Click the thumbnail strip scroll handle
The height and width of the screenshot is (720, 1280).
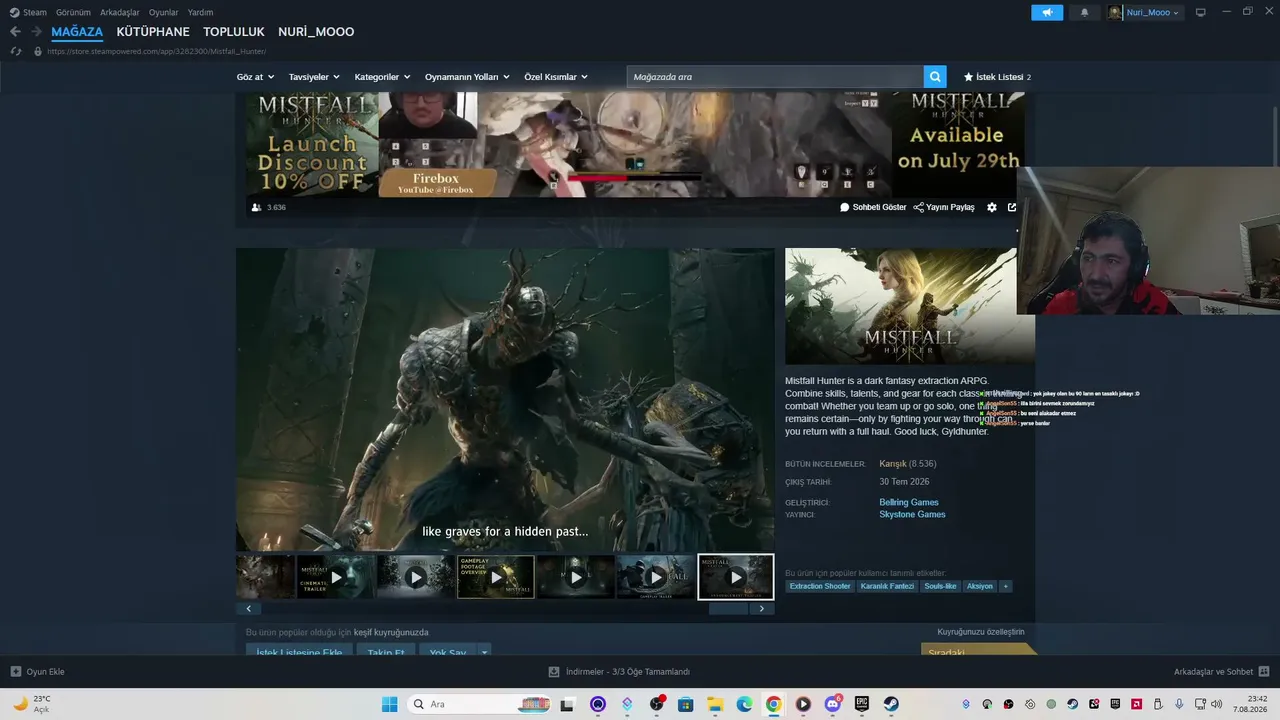728,608
